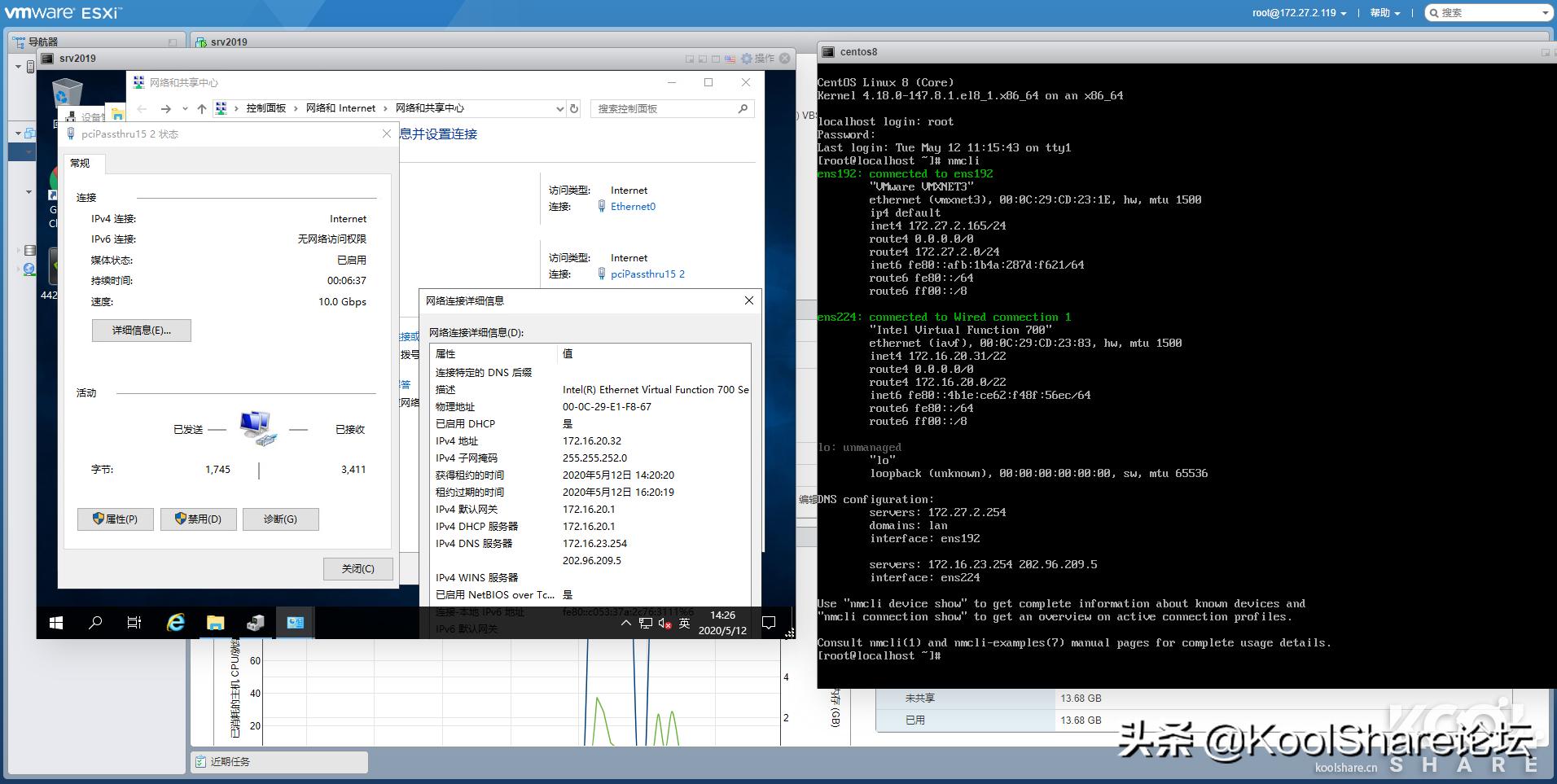Switch to the srv2019 tab in ESXi
This screenshot has width=1557, height=784.
(231, 41)
